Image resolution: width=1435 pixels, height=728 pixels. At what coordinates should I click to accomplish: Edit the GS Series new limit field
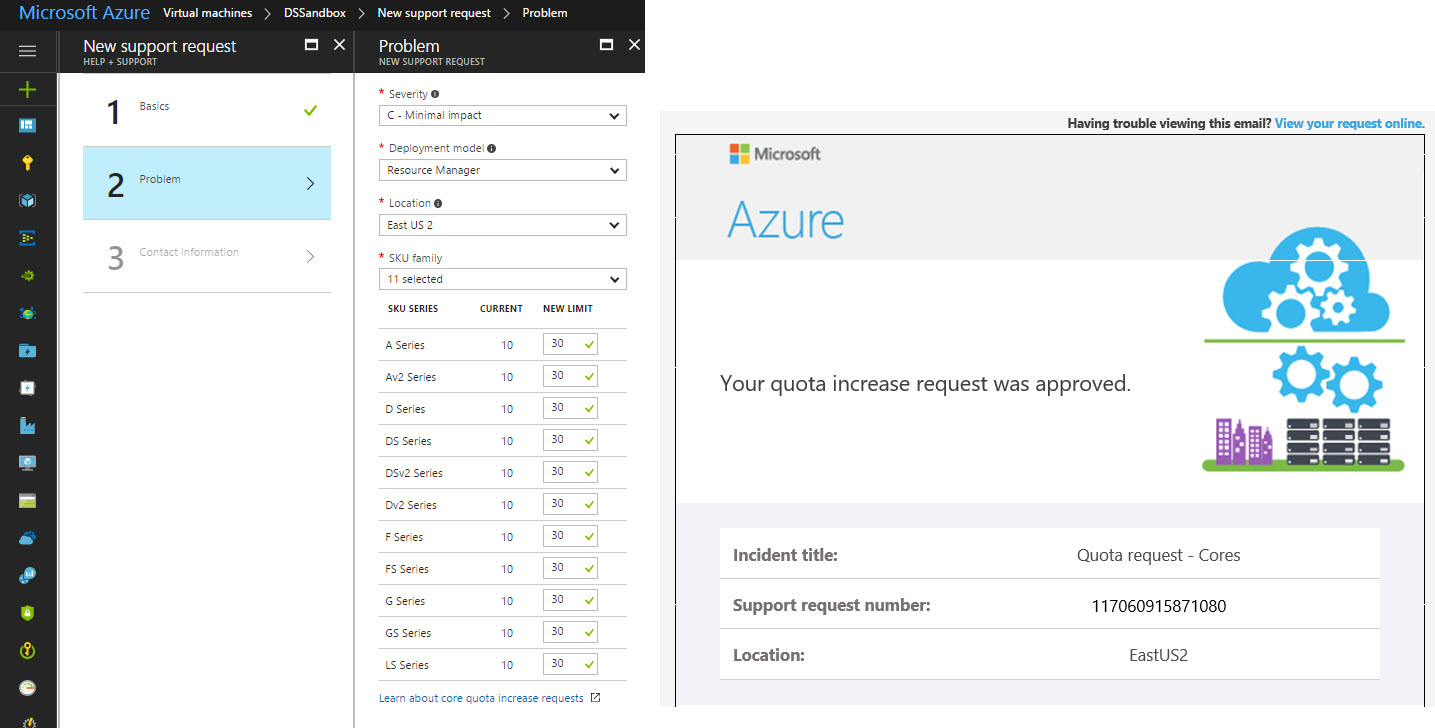coord(570,632)
